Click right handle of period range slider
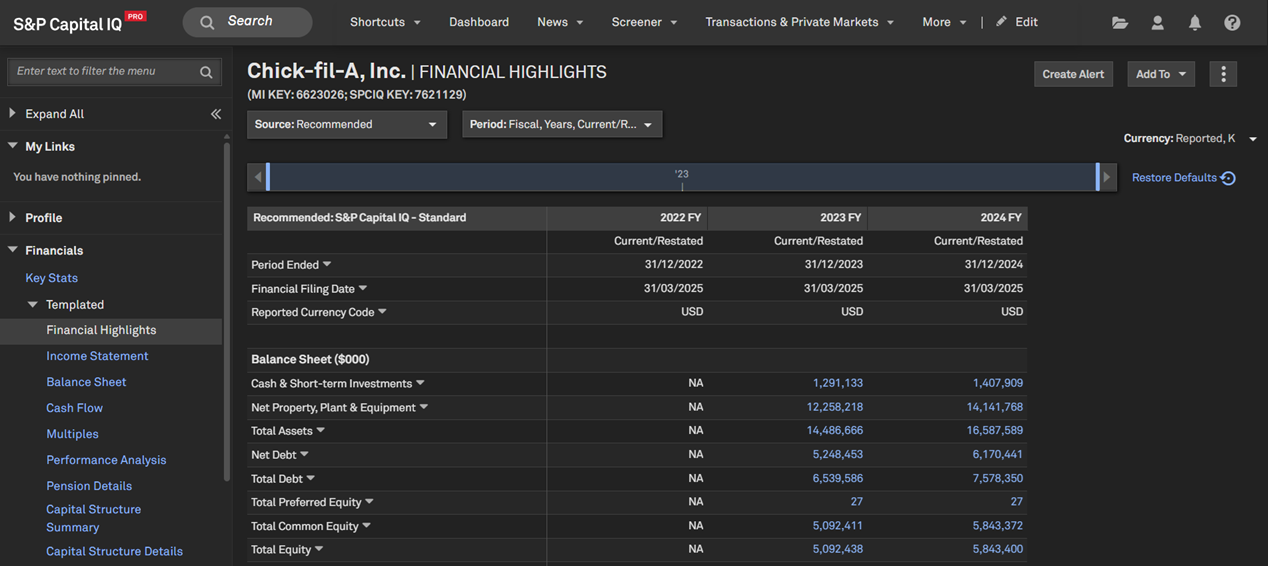Image resolution: width=1268 pixels, height=566 pixels. tap(1098, 177)
